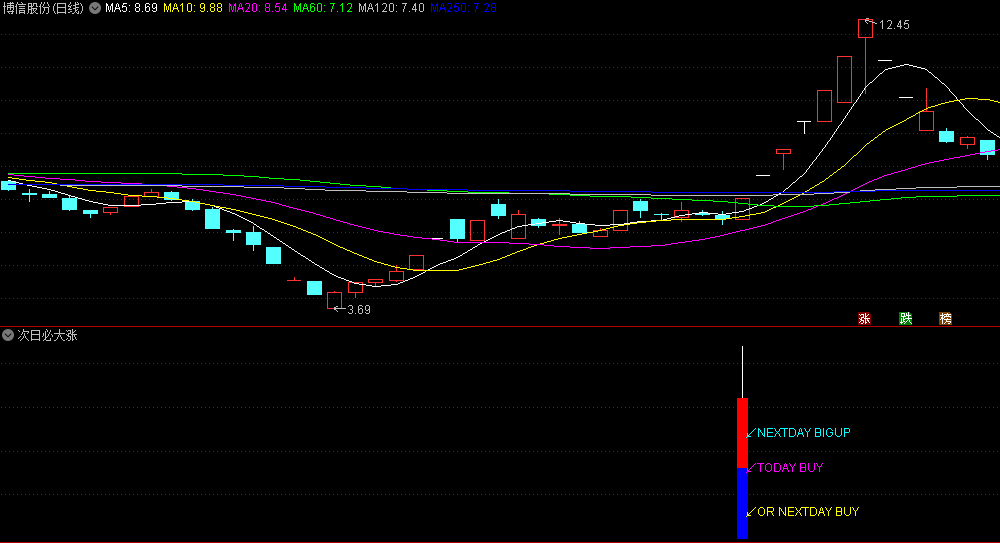Select the MA250: 7.28 label
This screenshot has width=1000, height=543.
(463, 8)
